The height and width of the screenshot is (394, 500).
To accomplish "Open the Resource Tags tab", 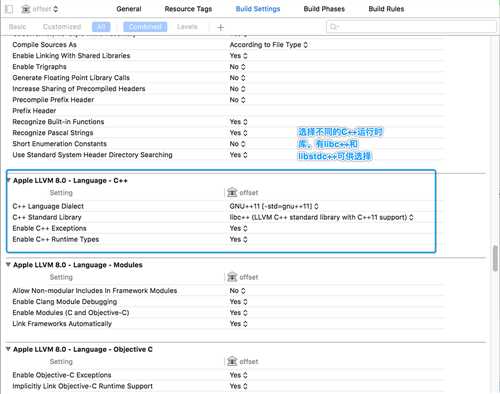I will tap(188, 9).
